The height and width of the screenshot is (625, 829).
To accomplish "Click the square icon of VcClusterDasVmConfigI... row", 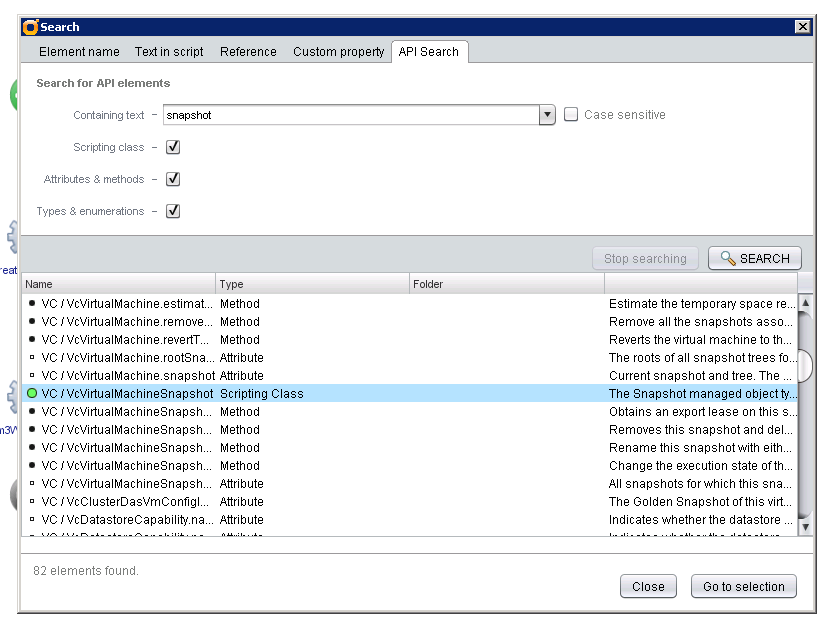I will (x=32, y=501).
